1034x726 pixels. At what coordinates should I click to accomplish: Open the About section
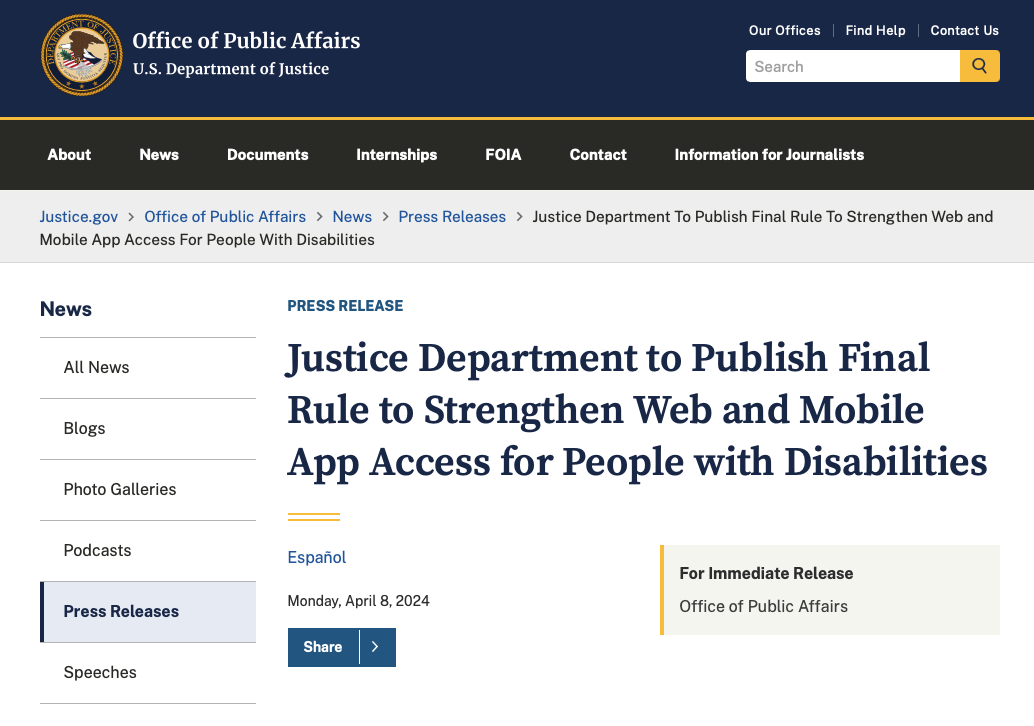coord(69,155)
